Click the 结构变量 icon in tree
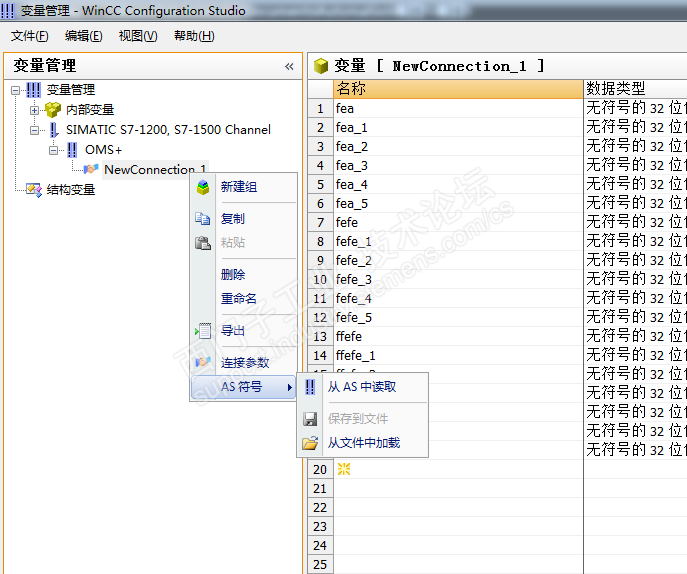The height and width of the screenshot is (574, 687). point(34,190)
